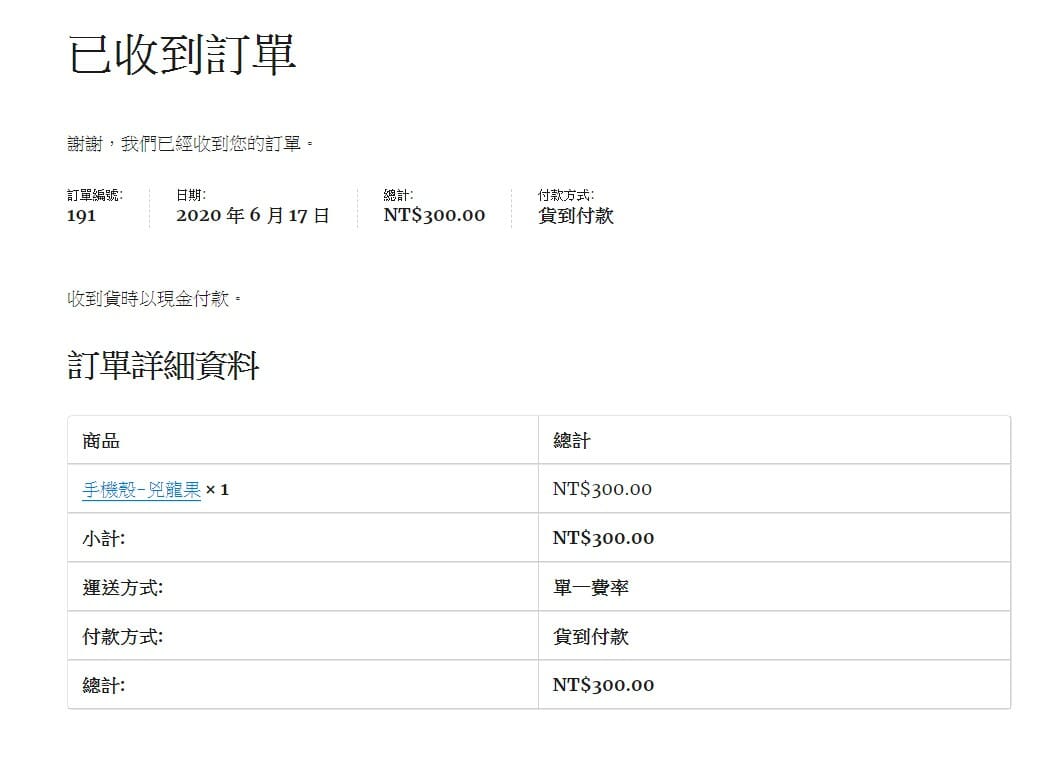Click the final 總計 amount in last row
This screenshot has height=765, width=1063.
603,685
